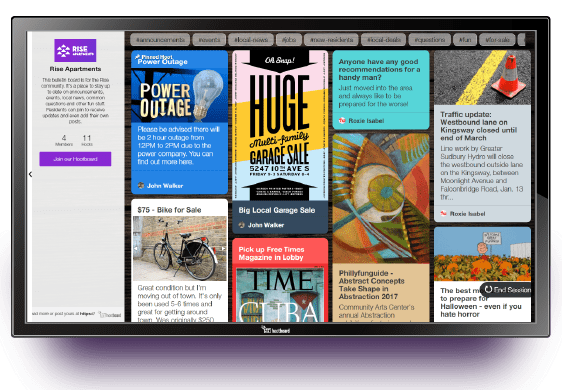Click Roxie Isabel avatar on traffic update

[x=443, y=213]
